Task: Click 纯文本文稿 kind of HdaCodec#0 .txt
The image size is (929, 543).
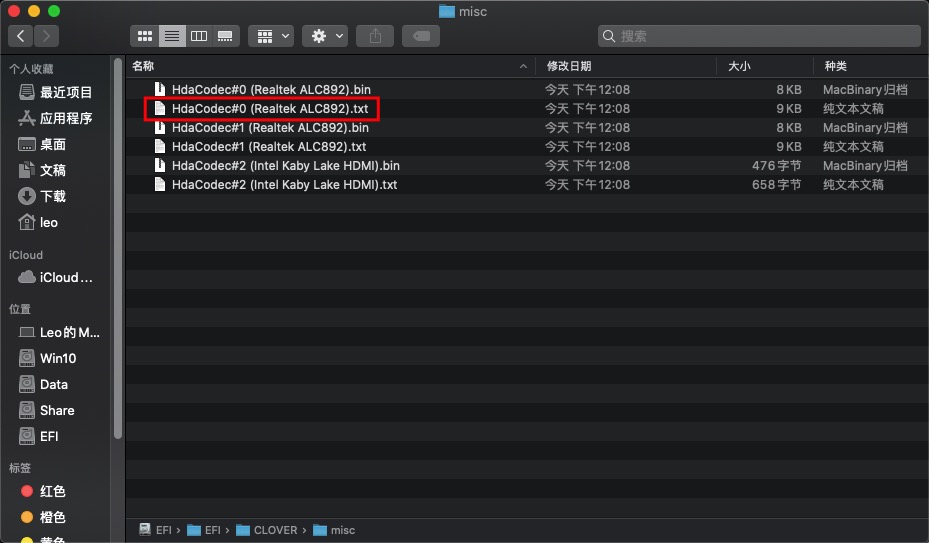Action: 853,109
